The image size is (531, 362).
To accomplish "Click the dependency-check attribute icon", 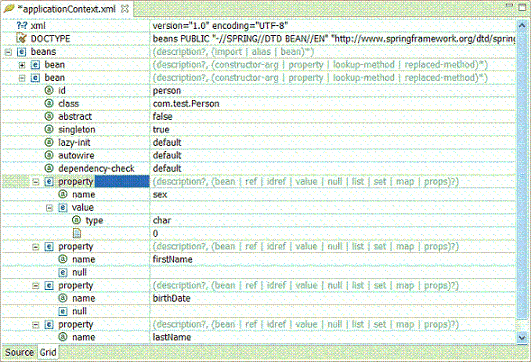I will click(49, 168).
